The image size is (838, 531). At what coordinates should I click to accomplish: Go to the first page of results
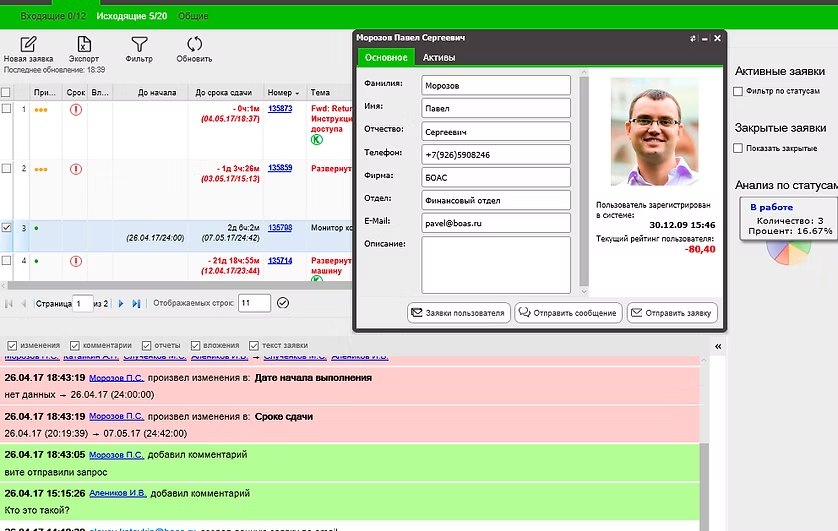pos(9,303)
